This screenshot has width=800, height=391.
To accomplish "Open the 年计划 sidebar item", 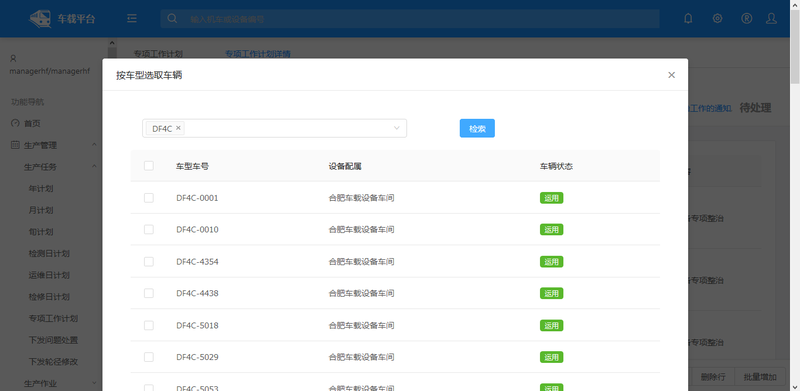I will click(x=41, y=188).
